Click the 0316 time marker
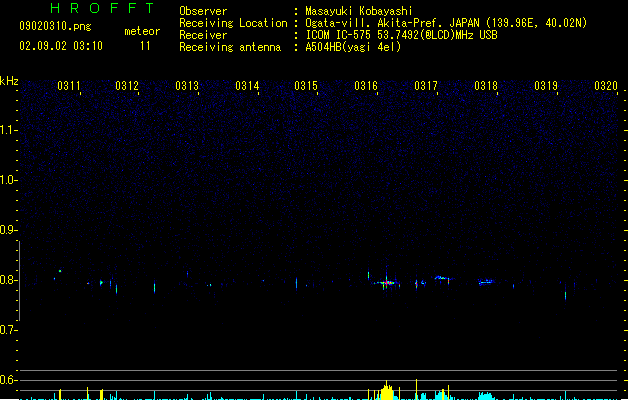 [x=366, y=86]
